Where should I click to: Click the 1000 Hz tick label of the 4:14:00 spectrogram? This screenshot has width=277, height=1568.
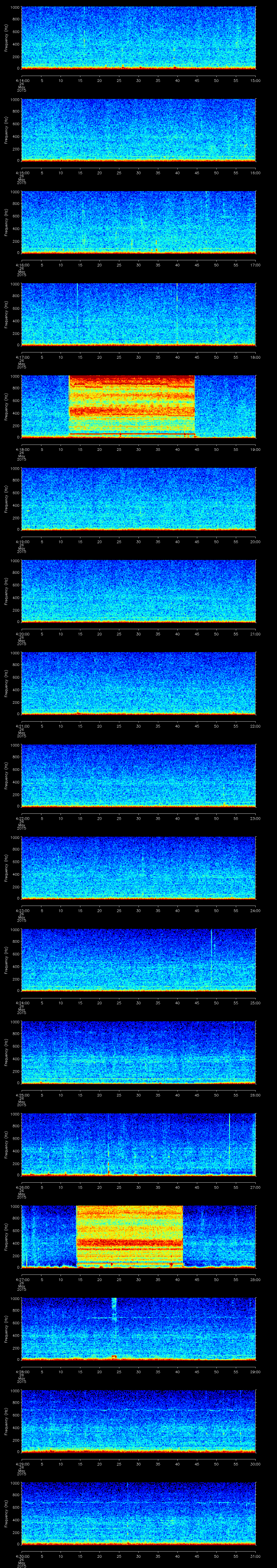pos(15,8)
